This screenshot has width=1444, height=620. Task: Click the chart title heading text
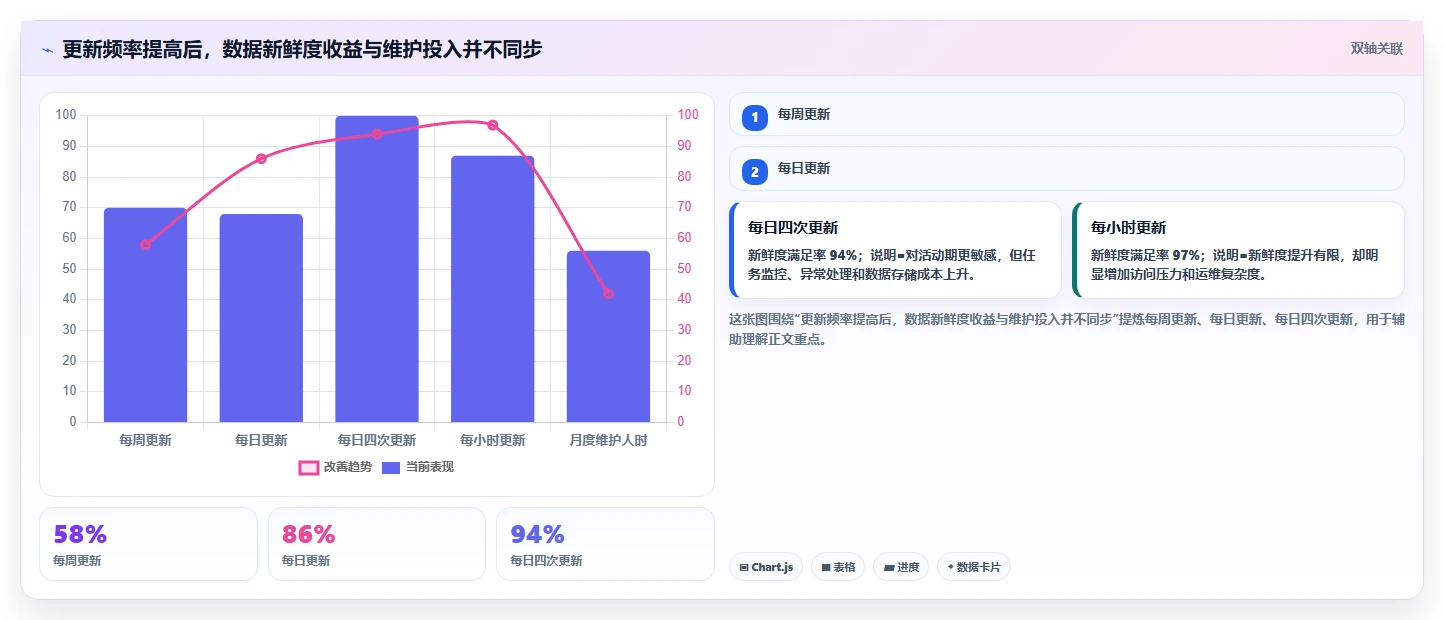click(302, 49)
